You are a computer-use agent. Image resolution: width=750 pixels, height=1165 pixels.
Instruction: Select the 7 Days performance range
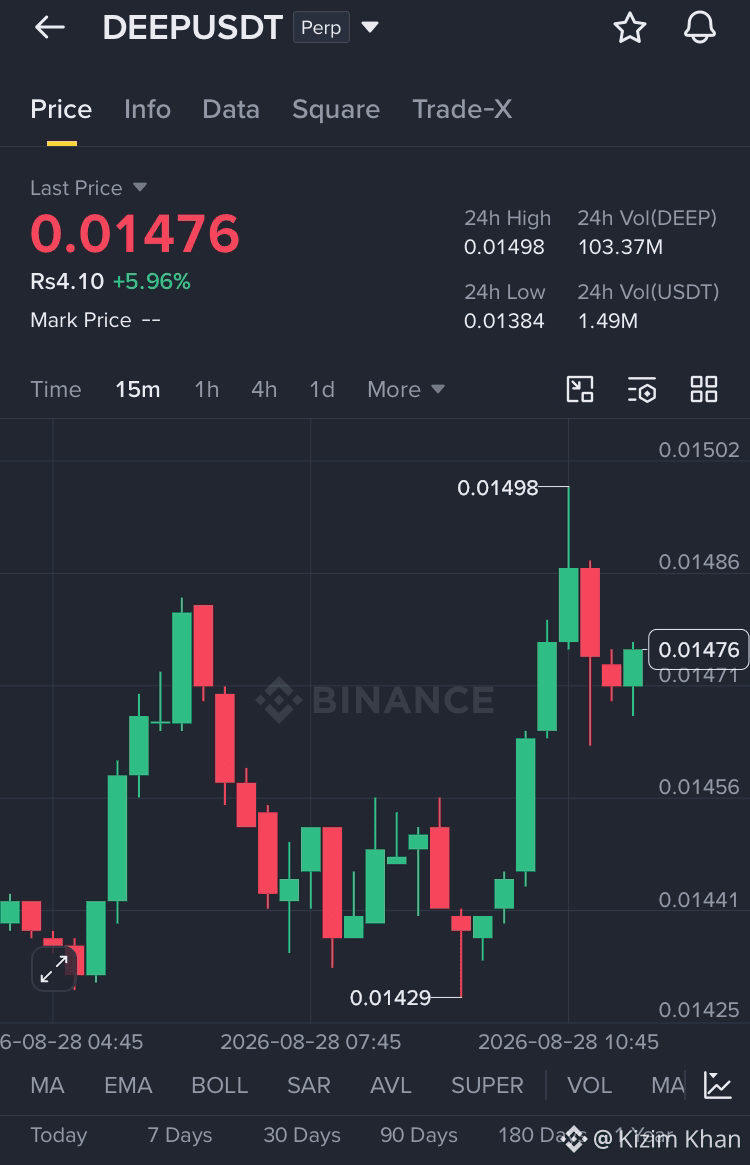(180, 1135)
